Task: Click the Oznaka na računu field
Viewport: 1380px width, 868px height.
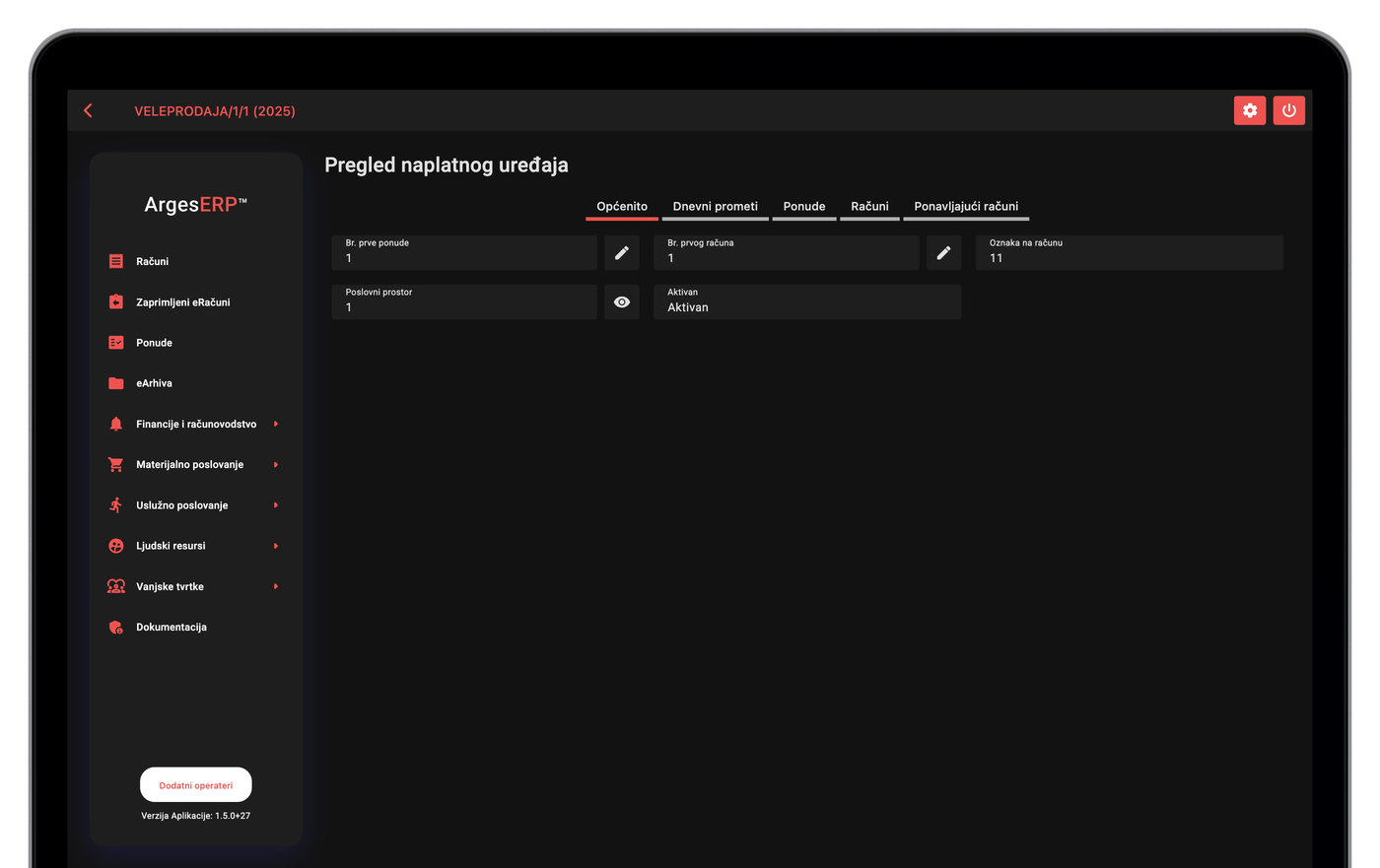Action: point(1130,252)
